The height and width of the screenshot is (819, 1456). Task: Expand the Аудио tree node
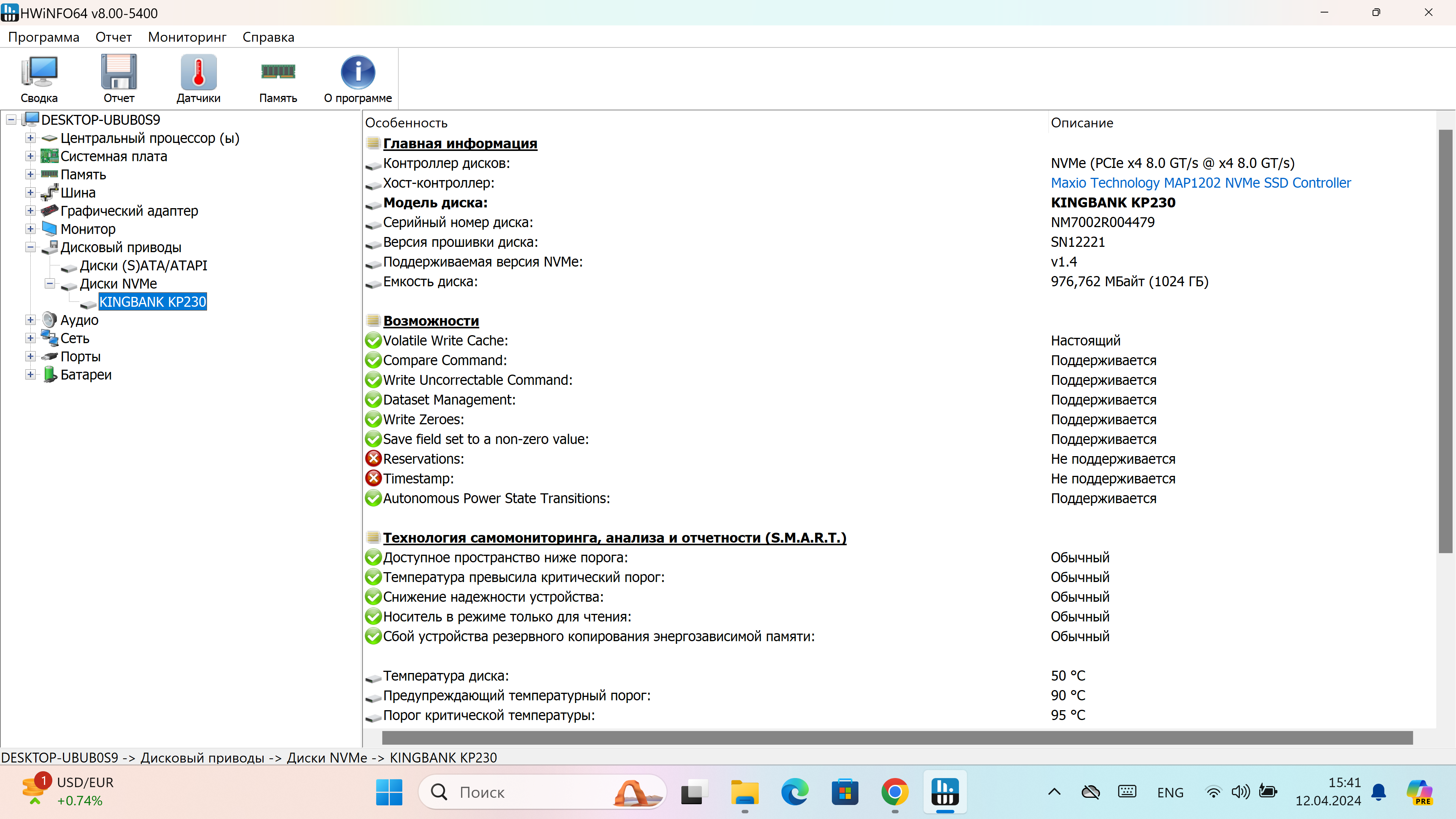coord(30,320)
